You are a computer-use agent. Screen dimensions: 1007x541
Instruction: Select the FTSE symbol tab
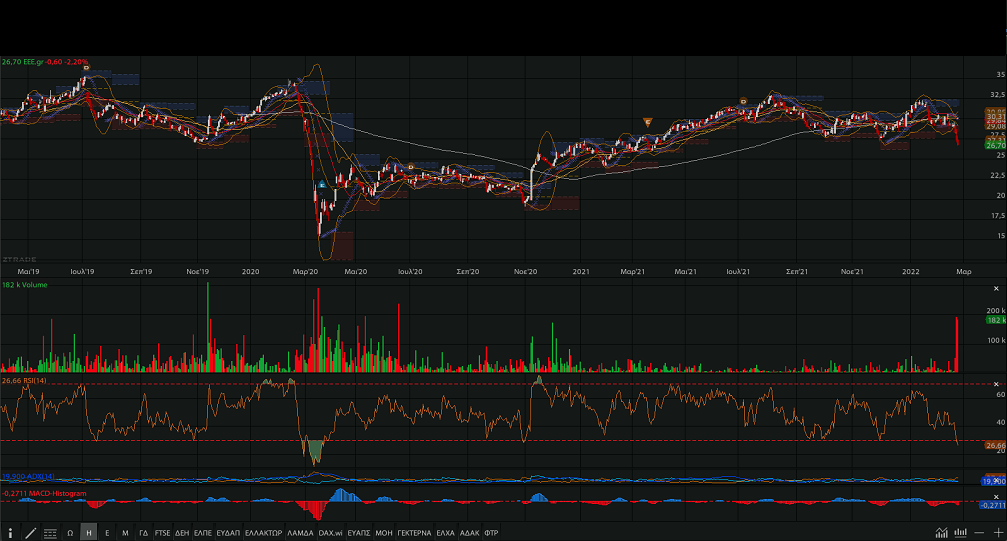pyautogui.click(x=162, y=533)
